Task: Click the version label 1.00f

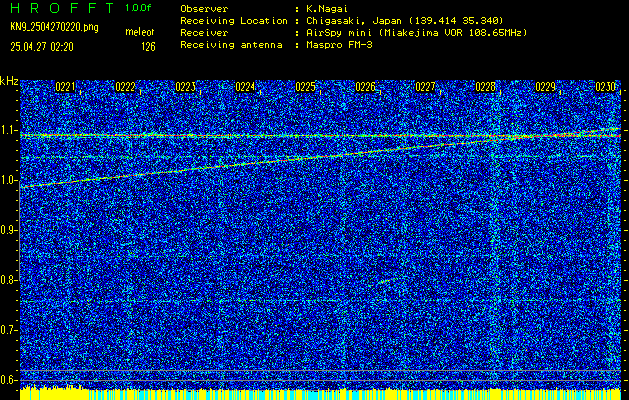Action: point(138,8)
